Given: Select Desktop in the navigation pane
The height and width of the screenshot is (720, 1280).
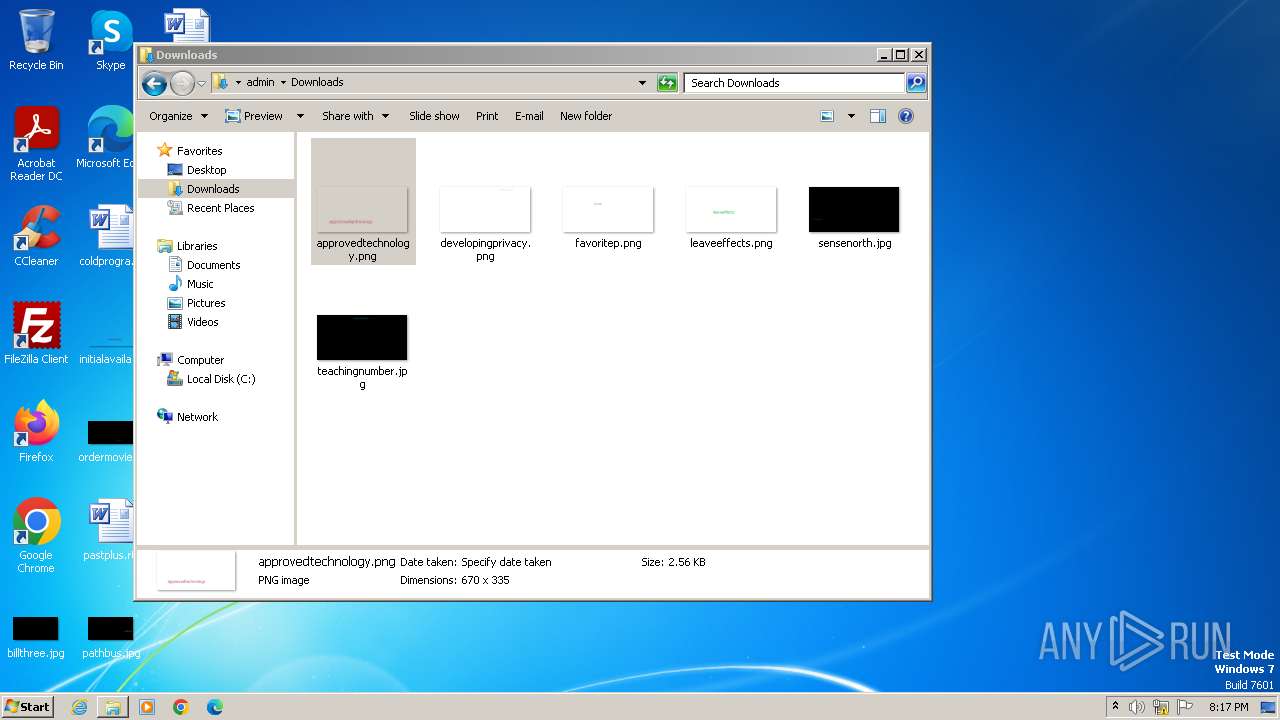Looking at the screenshot, I should [x=206, y=170].
